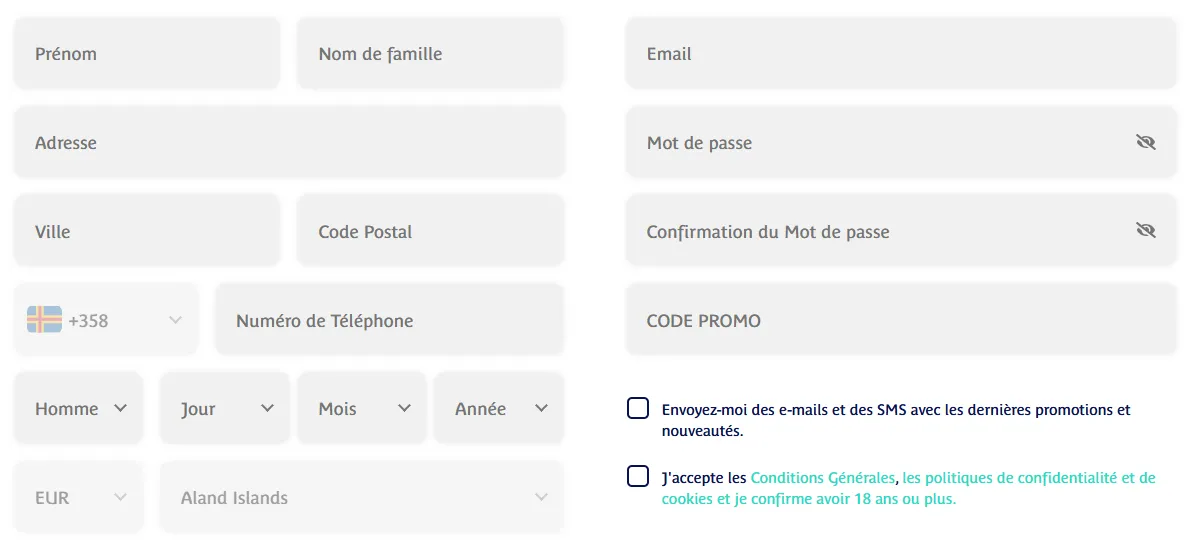Click the Prénom input field

coord(147,54)
